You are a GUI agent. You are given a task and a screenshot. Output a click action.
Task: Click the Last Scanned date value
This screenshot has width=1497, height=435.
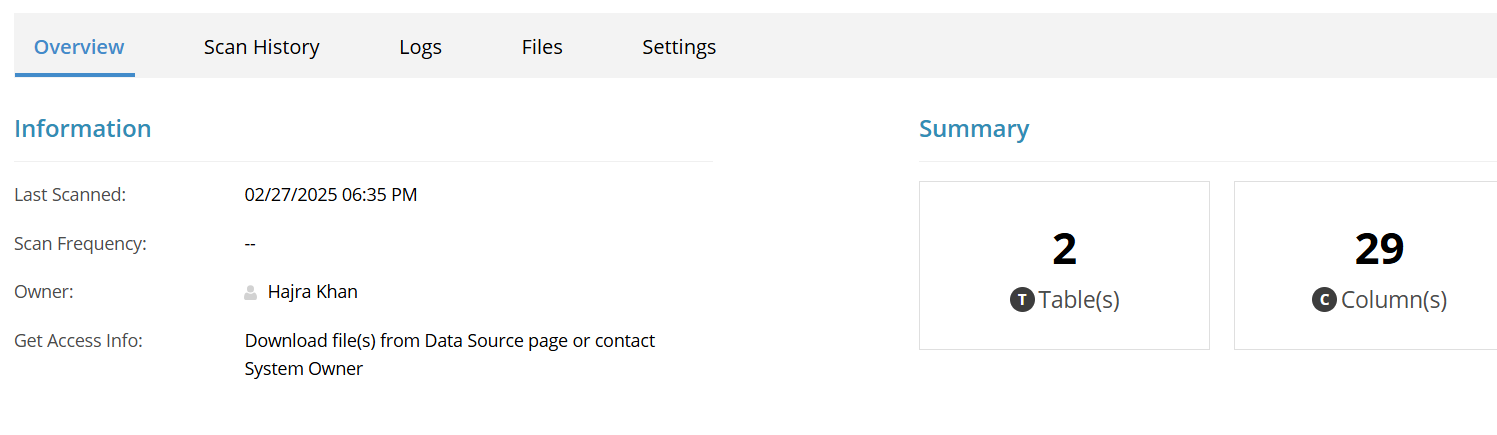331,195
